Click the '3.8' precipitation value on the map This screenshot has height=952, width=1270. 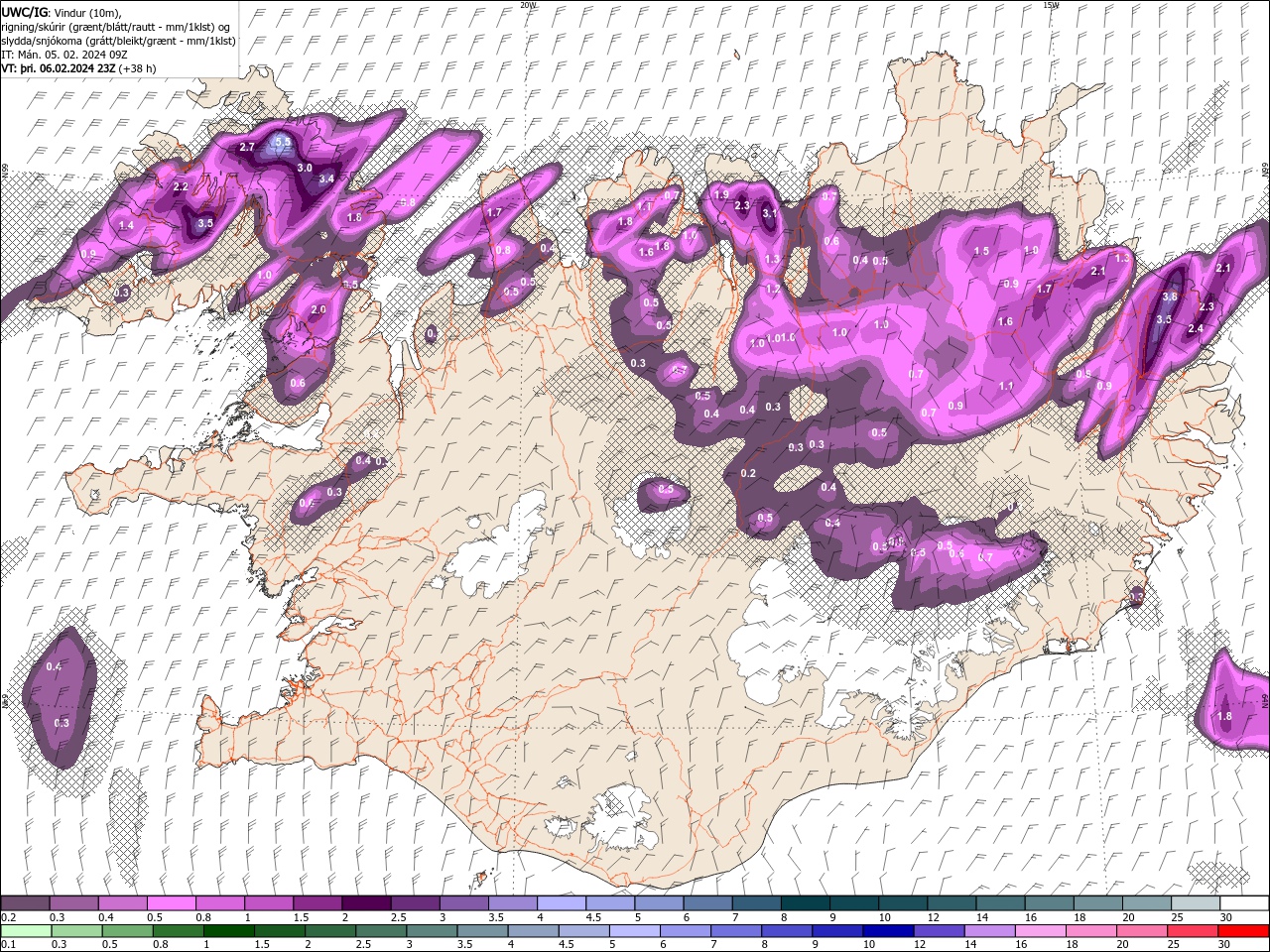(x=1169, y=297)
